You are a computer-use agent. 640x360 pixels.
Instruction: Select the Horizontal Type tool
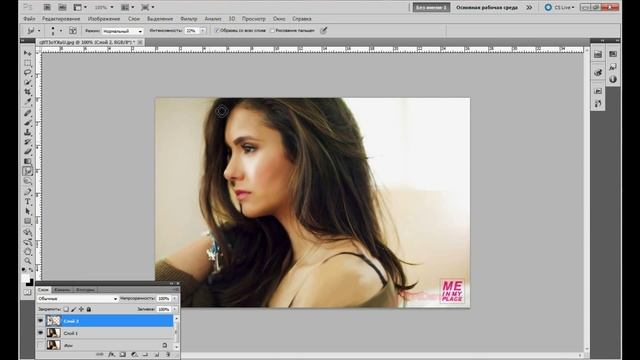pos(27,202)
